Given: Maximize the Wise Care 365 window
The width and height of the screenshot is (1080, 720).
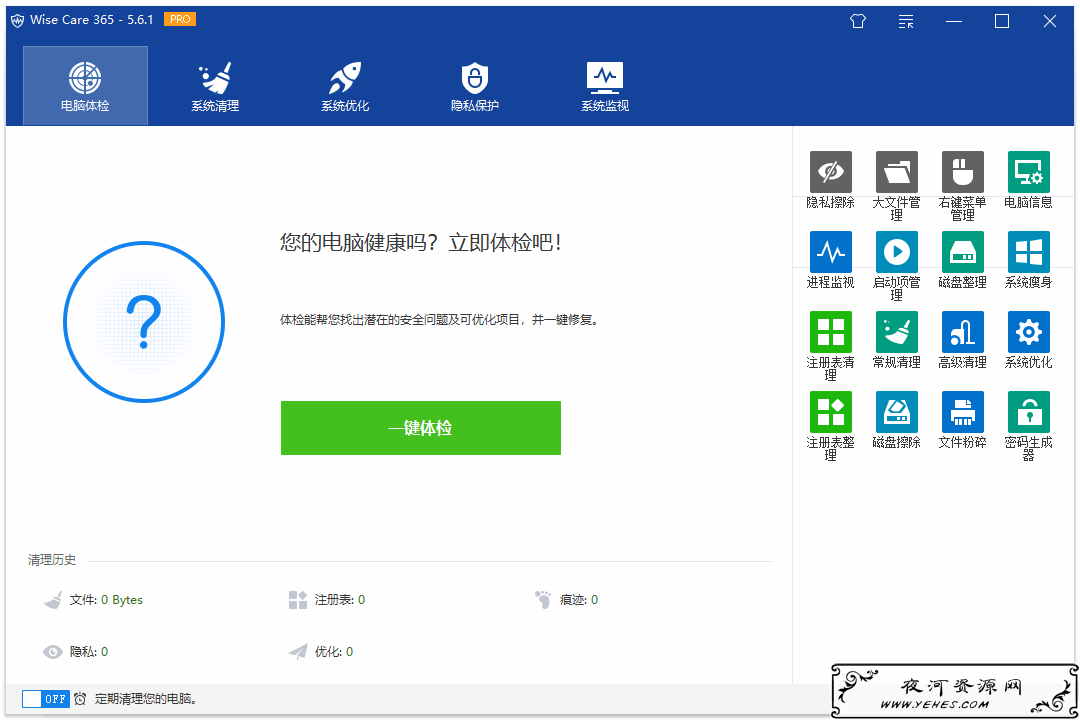Looking at the screenshot, I should (x=1002, y=21).
